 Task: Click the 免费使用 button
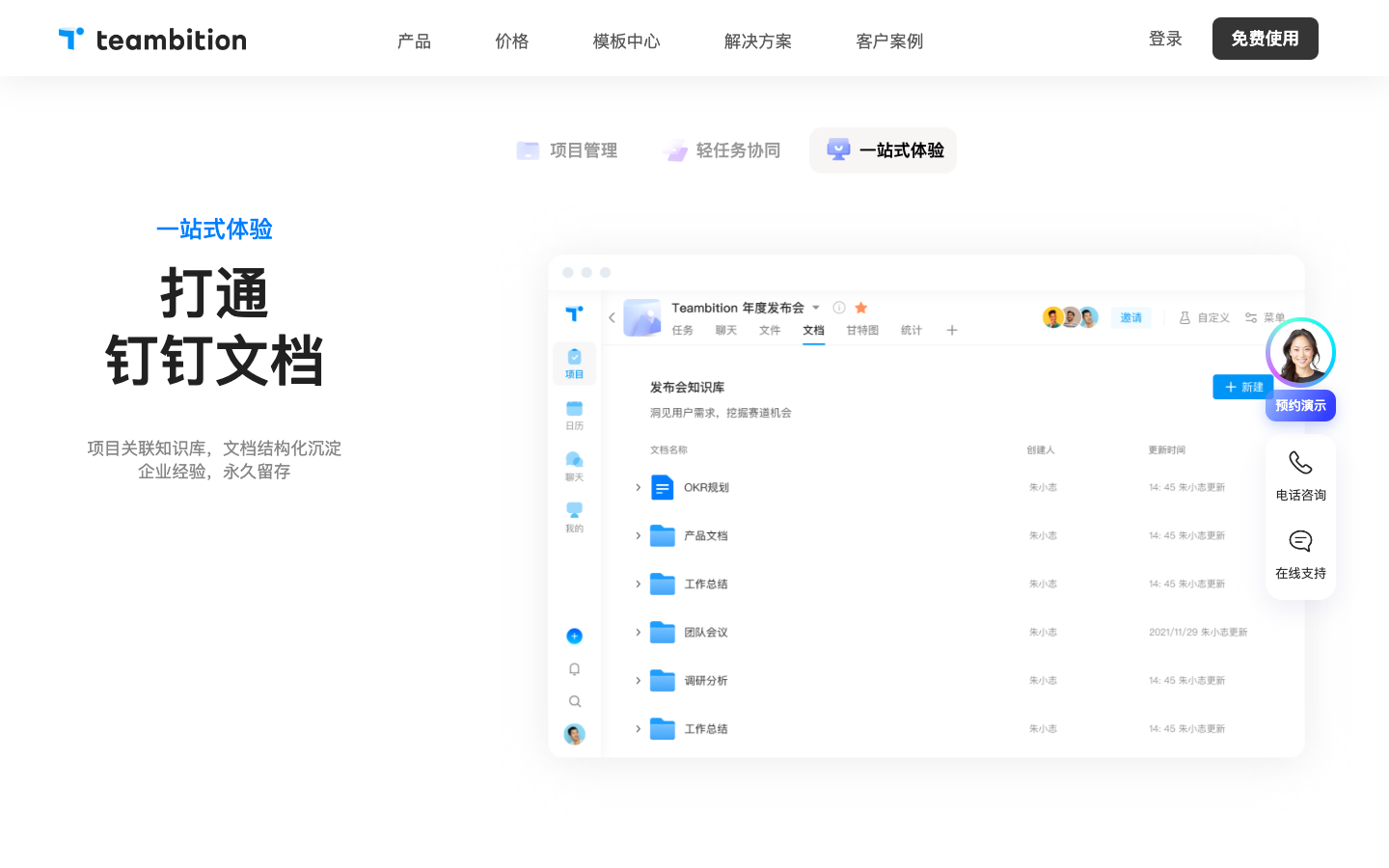click(1265, 39)
